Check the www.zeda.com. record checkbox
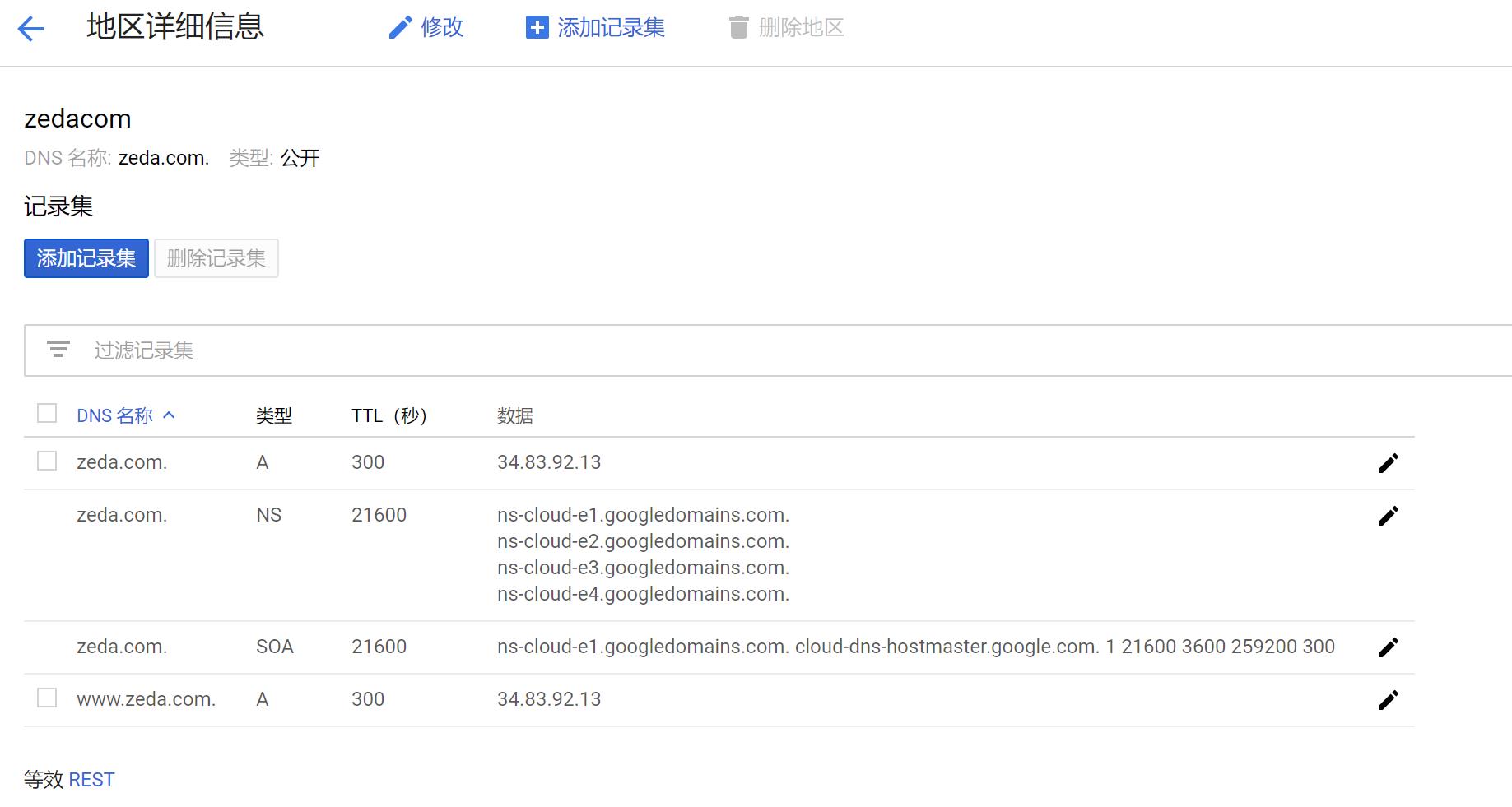Screen dimensions: 1512x807 tap(47, 698)
